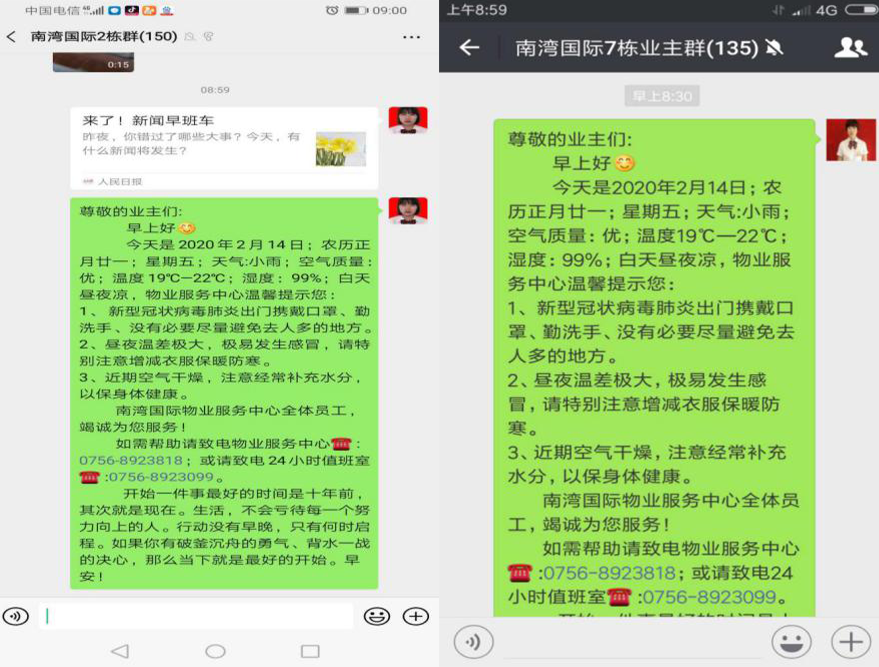Play the 0:15 video thumbnail

coord(93,62)
